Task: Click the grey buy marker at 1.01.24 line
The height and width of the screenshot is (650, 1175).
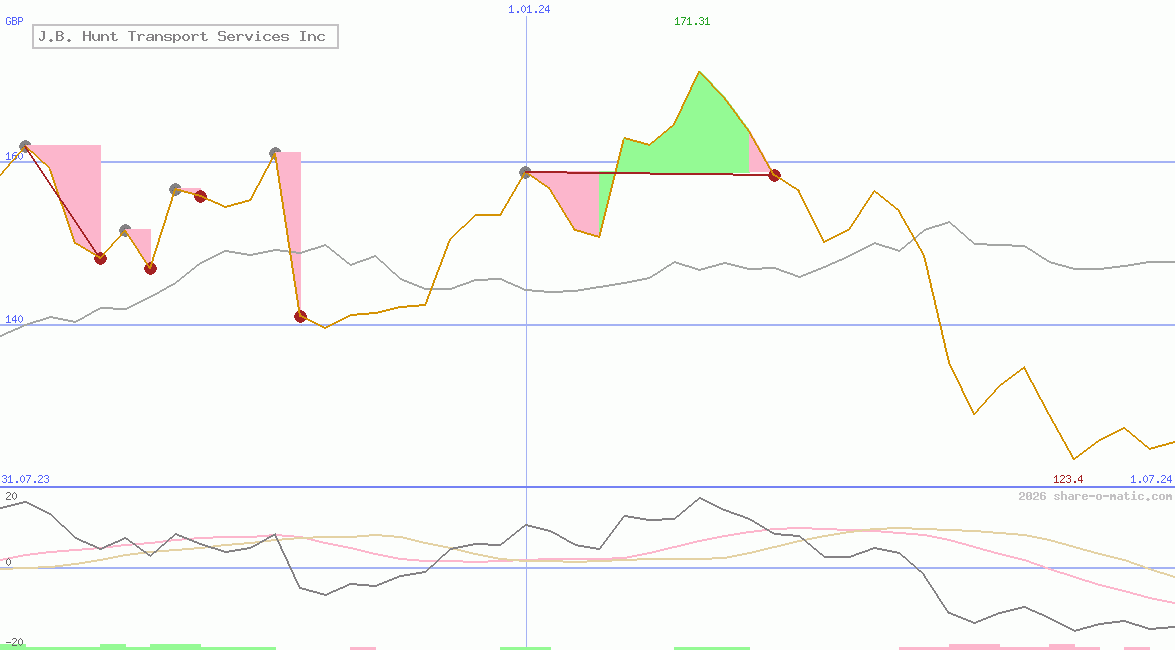Action: (525, 172)
